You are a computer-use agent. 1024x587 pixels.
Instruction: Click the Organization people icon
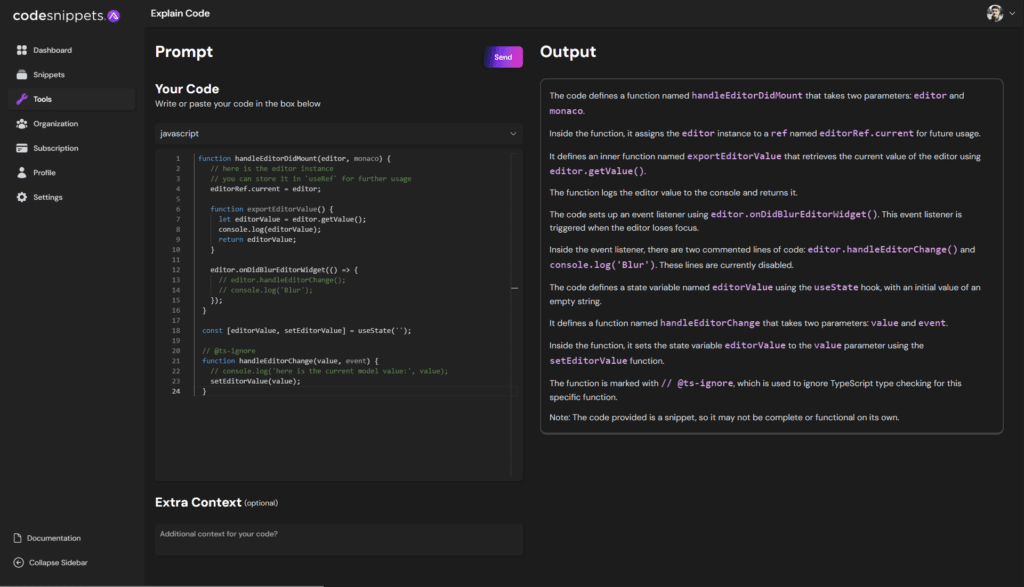point(22,124)
